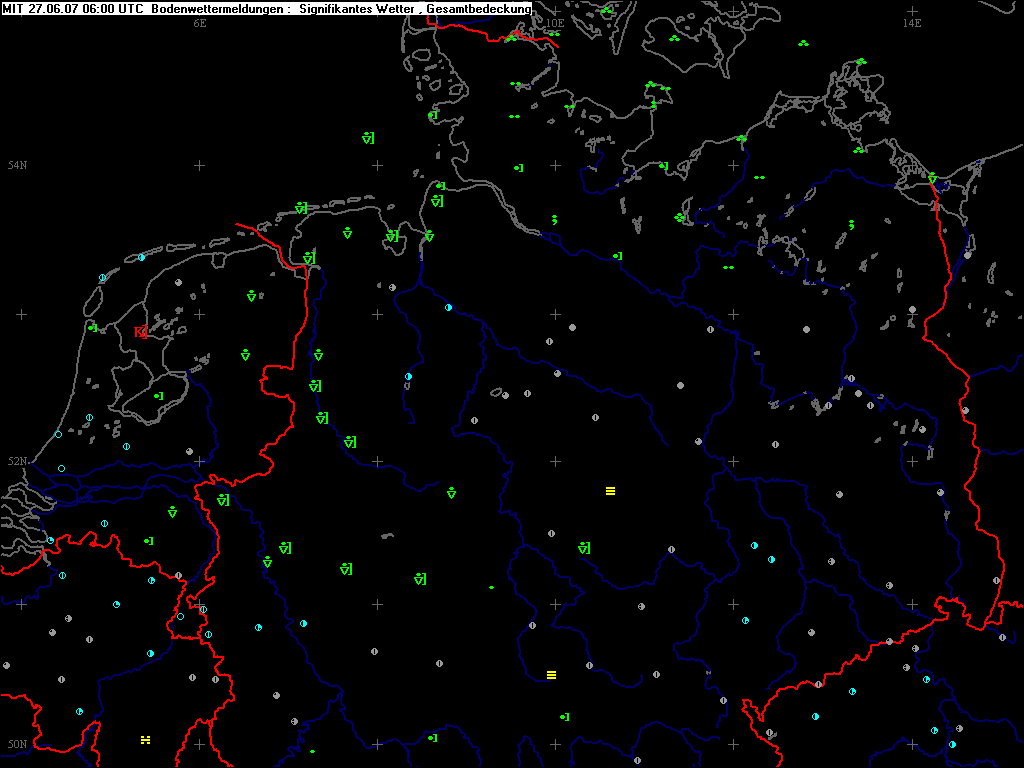This screenshot has height=768, width=1024.
Task: Click the open white circle inside Luxembourg
Action: (x=180, y=617)
